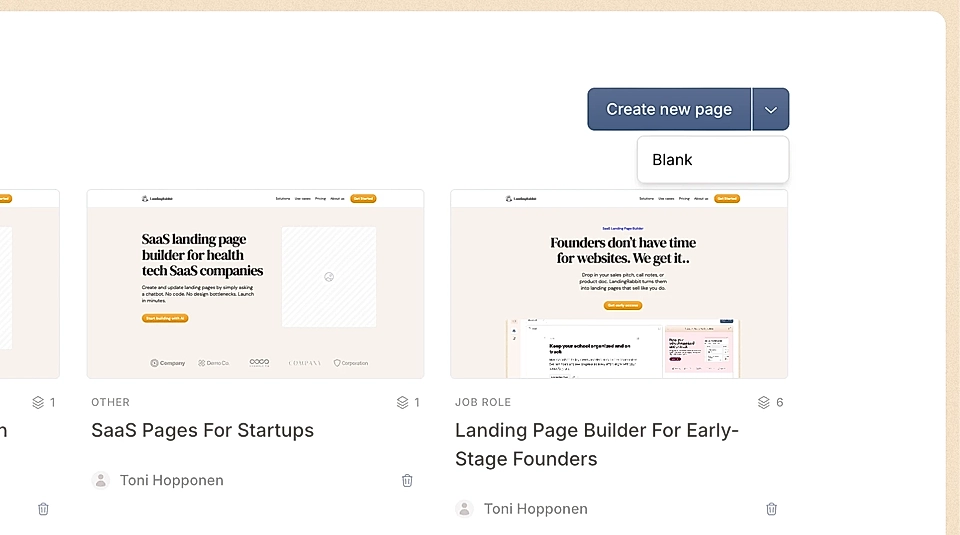Click Toni Hopponen name under SaaS Pages card
This screenshot has height=535, width=960.
click(x=171, y=480)
